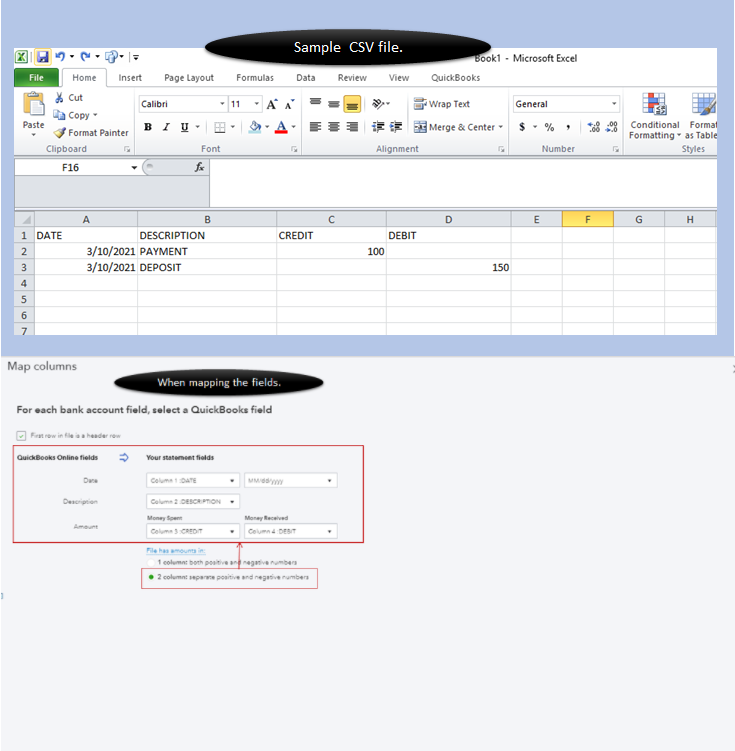
Task: Switch to the QuickBooks ribbon tab
Action: tap(455, 78)
